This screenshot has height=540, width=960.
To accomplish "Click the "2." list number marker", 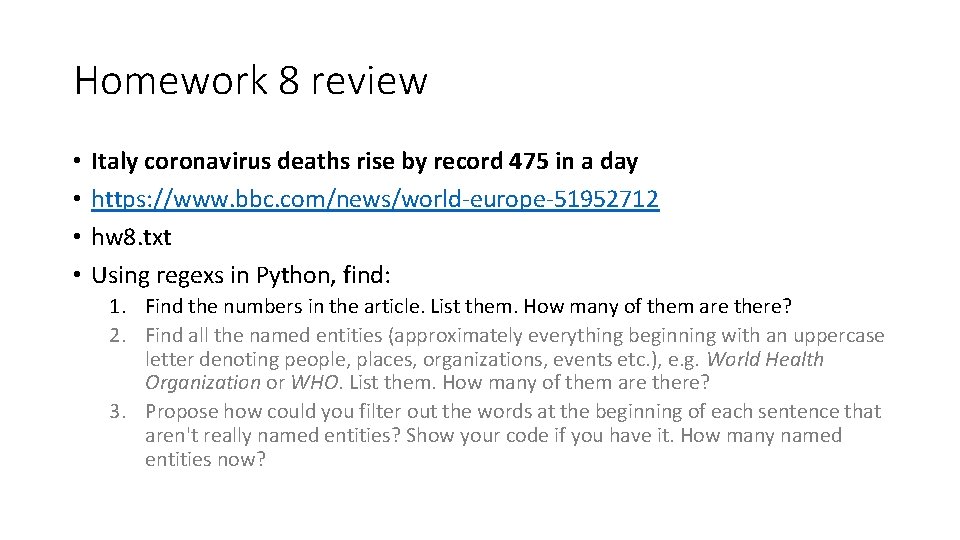I will (118, 336).
